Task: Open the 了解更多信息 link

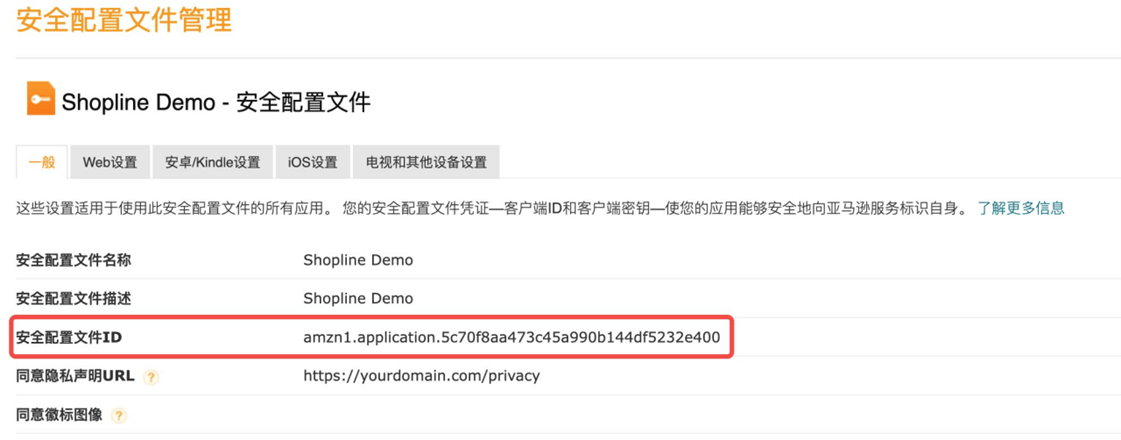Action: [x=1021, y=208]
